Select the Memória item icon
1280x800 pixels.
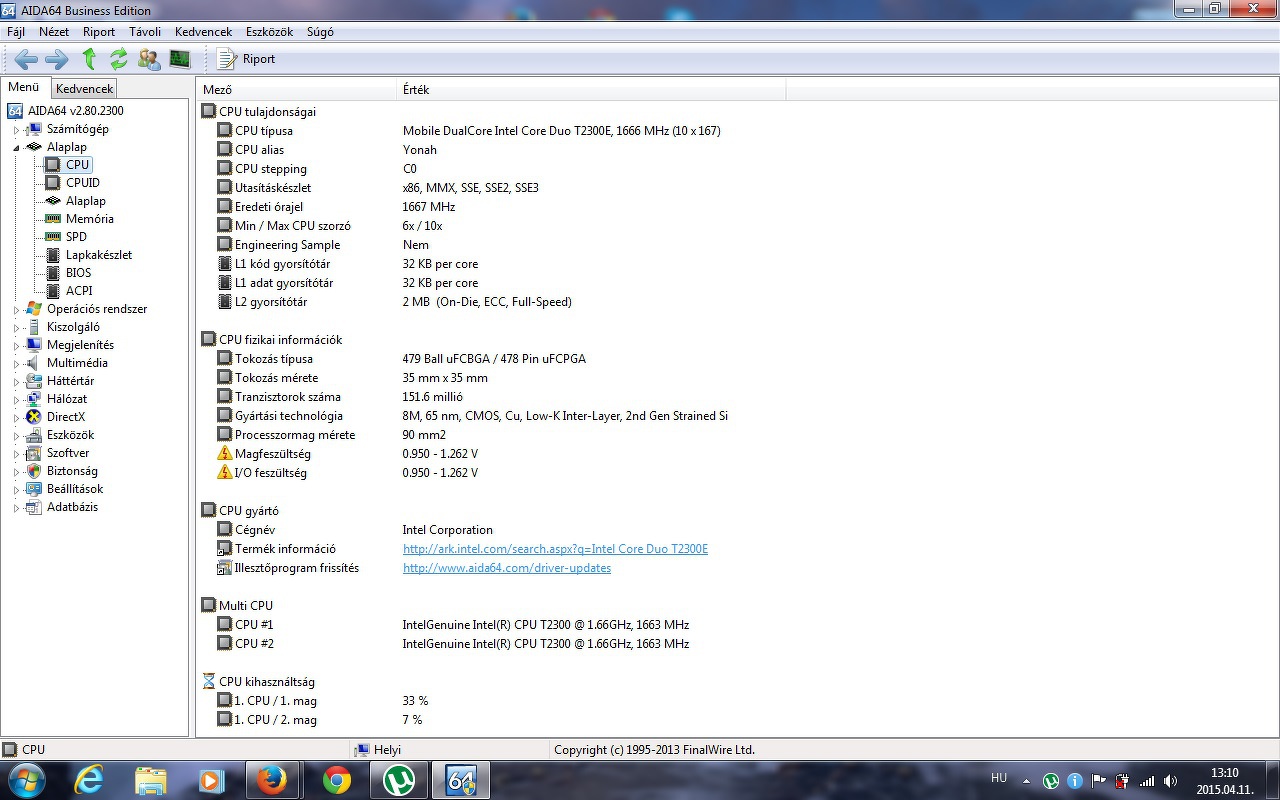click(x=53, y=219)
